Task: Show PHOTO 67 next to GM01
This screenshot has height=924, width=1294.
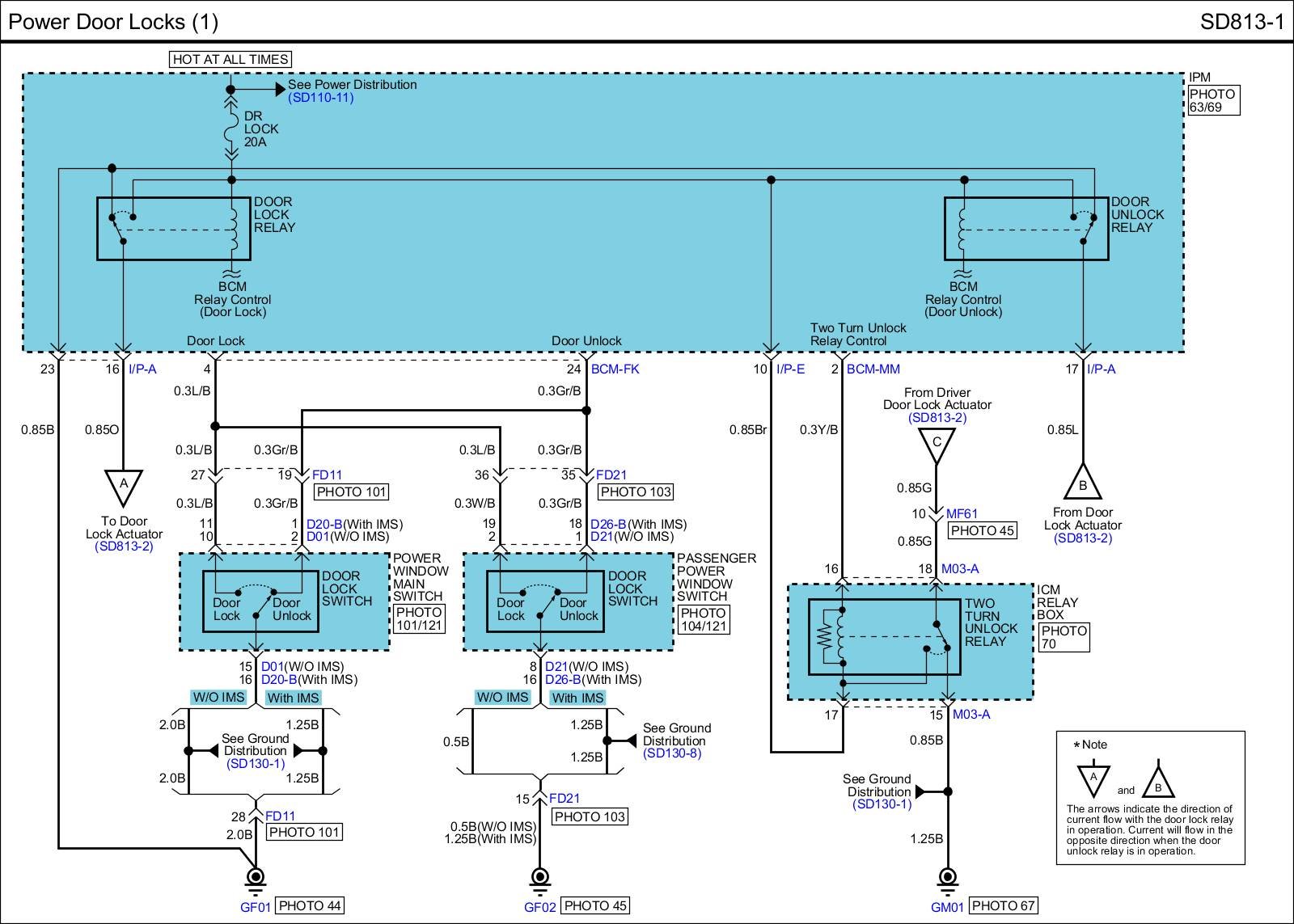Action: (1004, 906)
